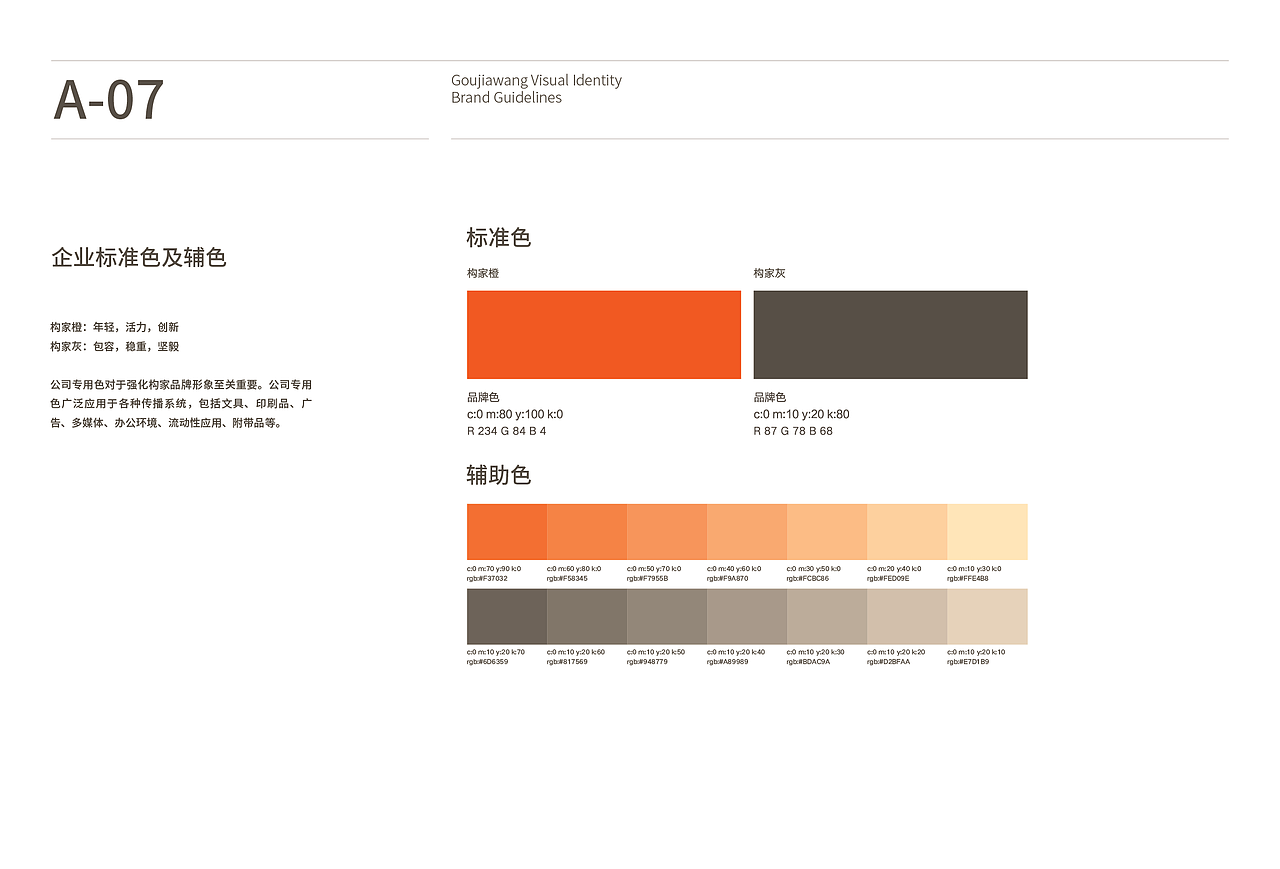
Task: Click 品牌色 label under the orange swatch
Action: 483,397
